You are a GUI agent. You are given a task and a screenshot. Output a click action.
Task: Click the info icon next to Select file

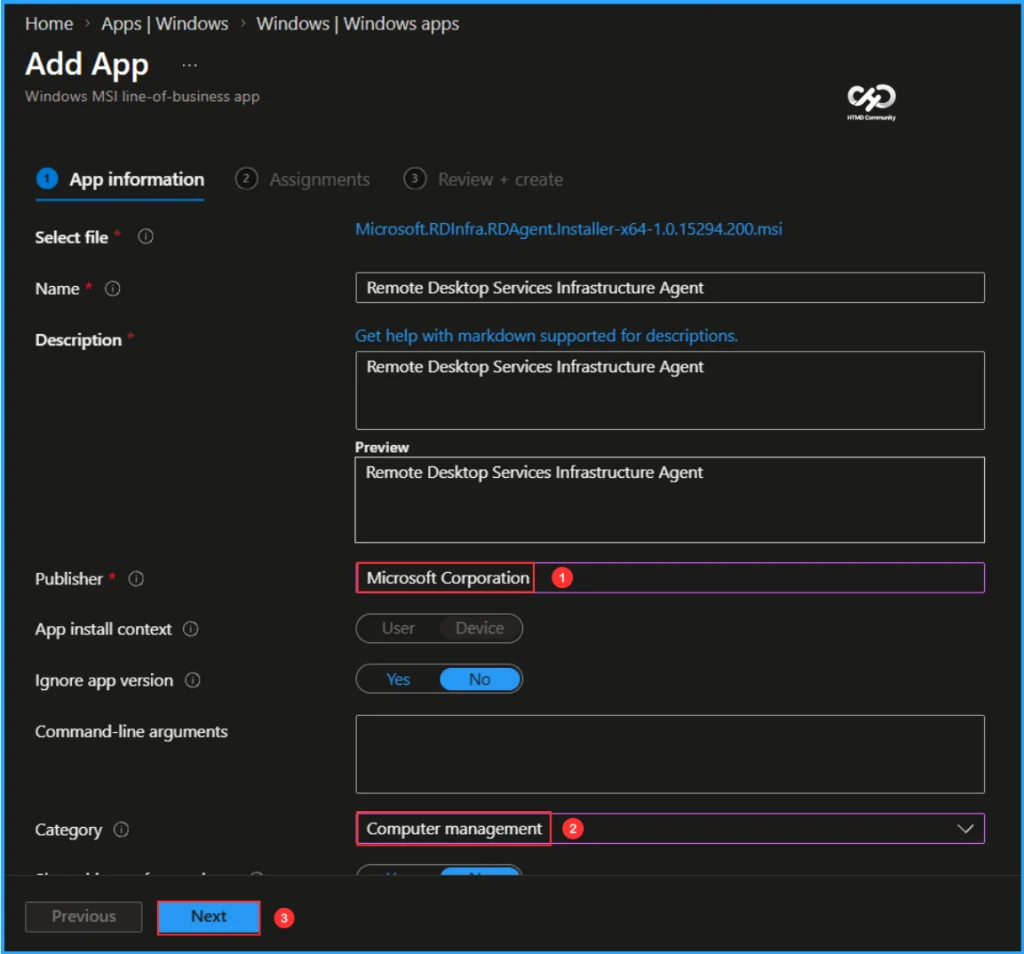146,236
